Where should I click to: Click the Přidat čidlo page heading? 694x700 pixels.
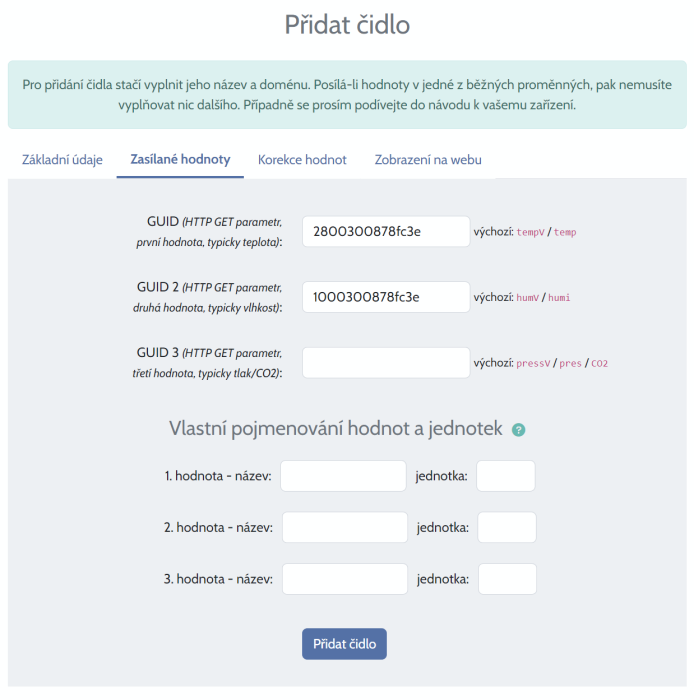pos(347,25)
